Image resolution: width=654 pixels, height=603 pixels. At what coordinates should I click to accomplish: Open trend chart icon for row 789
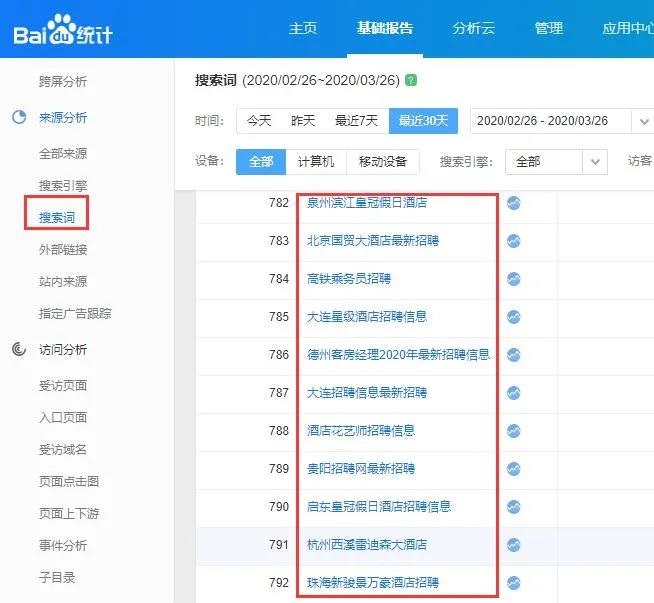click(513, 469)
